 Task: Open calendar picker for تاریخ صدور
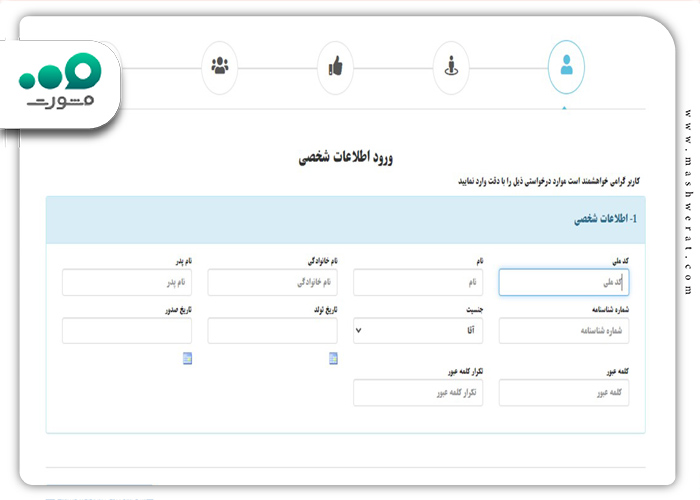coord(188,358)
